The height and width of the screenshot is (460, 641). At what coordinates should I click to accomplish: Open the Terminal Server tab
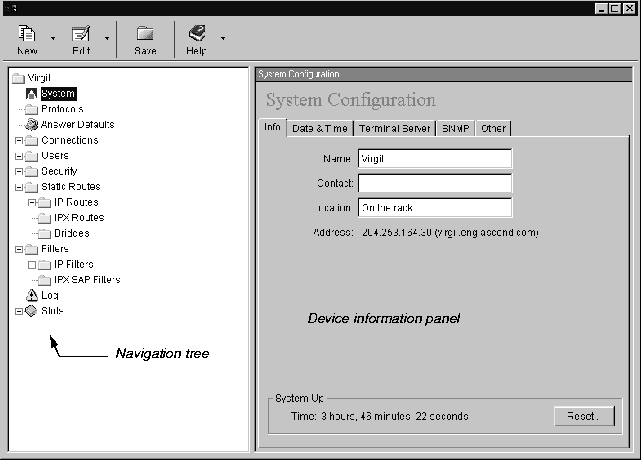pyautogui.click(x=393, y=128)
